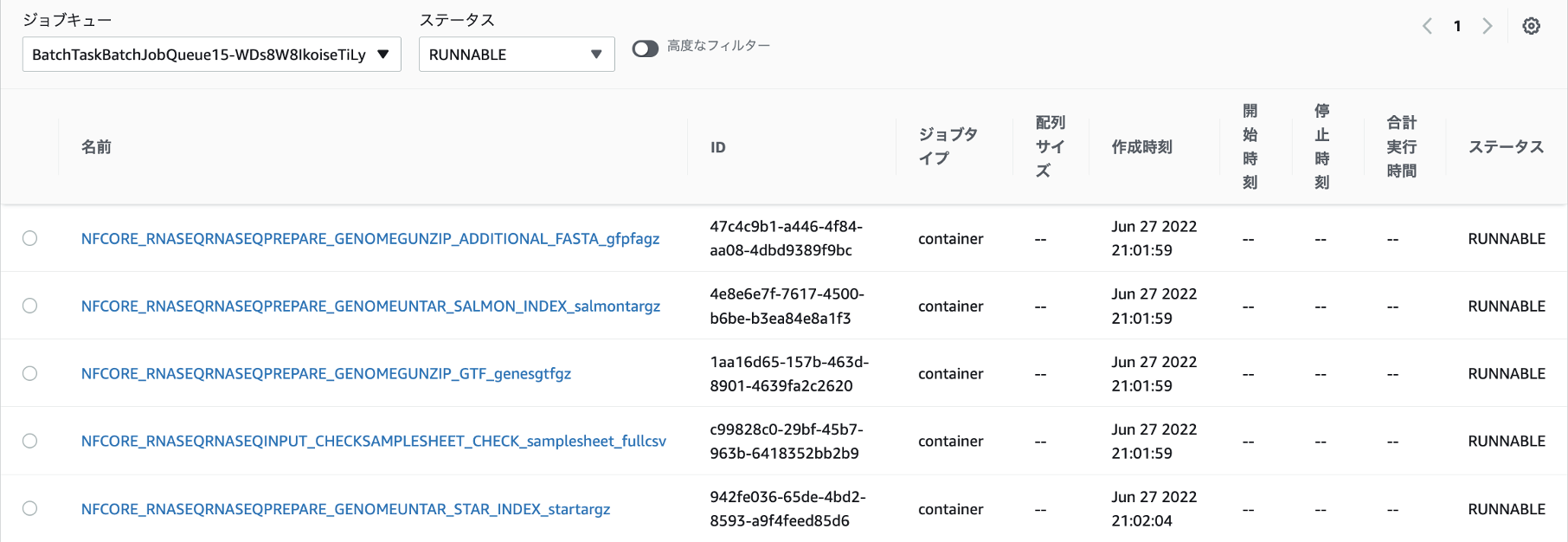Click creation time in SAMPLESHEET_CHECK row
Image resolution: width=1568 pixels, height=542 pixels.
(1154, 441)
